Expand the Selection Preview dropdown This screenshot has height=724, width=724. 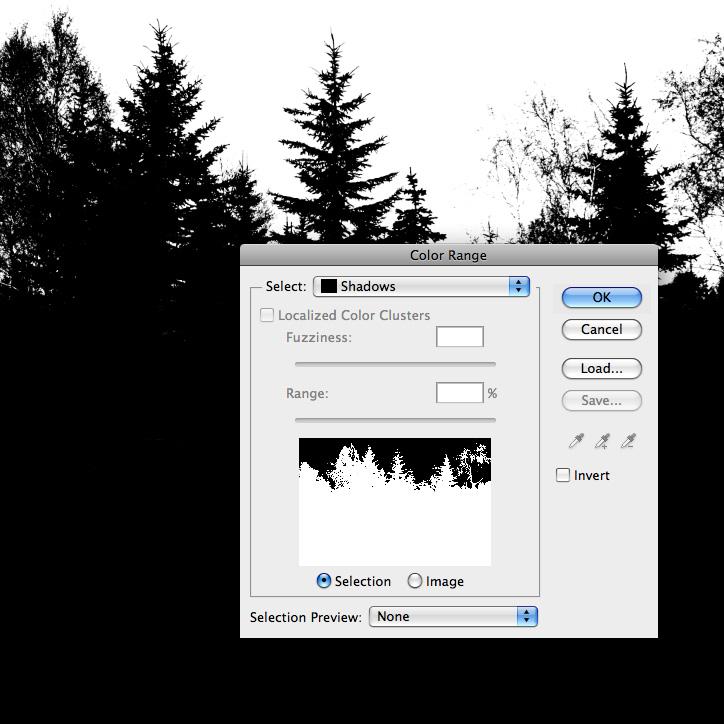(453, 616)
